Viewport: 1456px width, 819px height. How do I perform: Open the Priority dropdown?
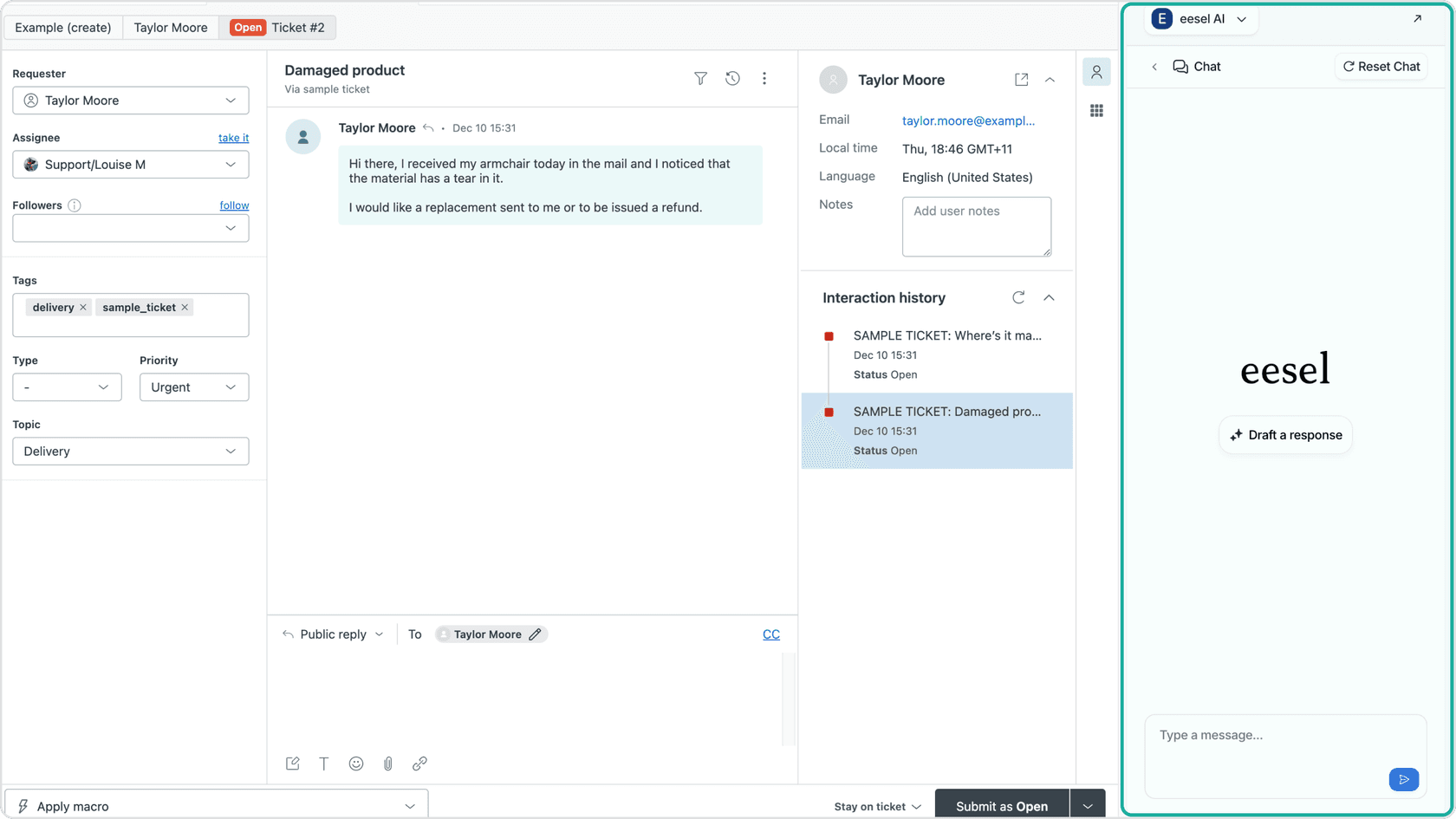pyautogui.click(x=193, y=387)
